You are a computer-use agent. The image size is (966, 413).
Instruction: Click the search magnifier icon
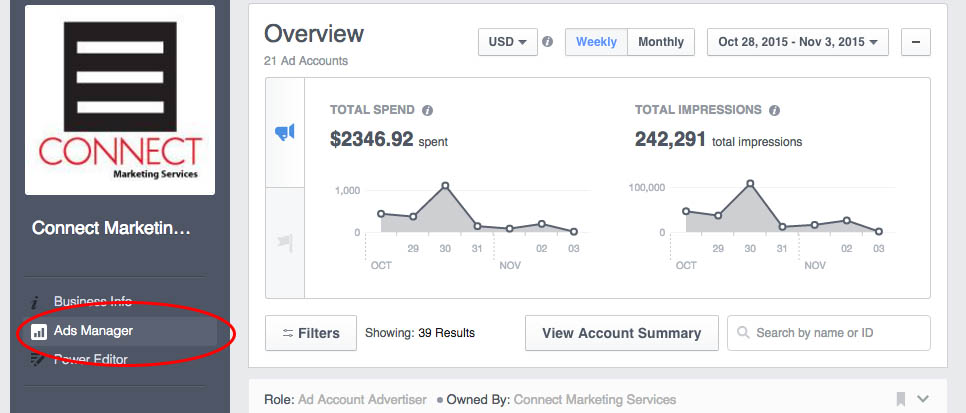(743, 333)
